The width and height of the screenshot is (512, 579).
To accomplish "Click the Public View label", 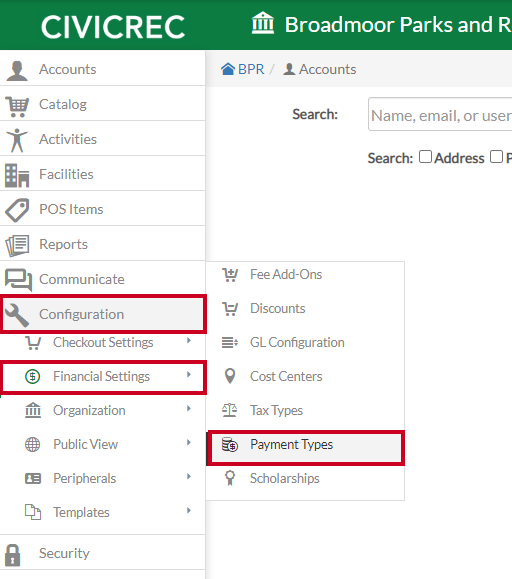I will point(86,444).
